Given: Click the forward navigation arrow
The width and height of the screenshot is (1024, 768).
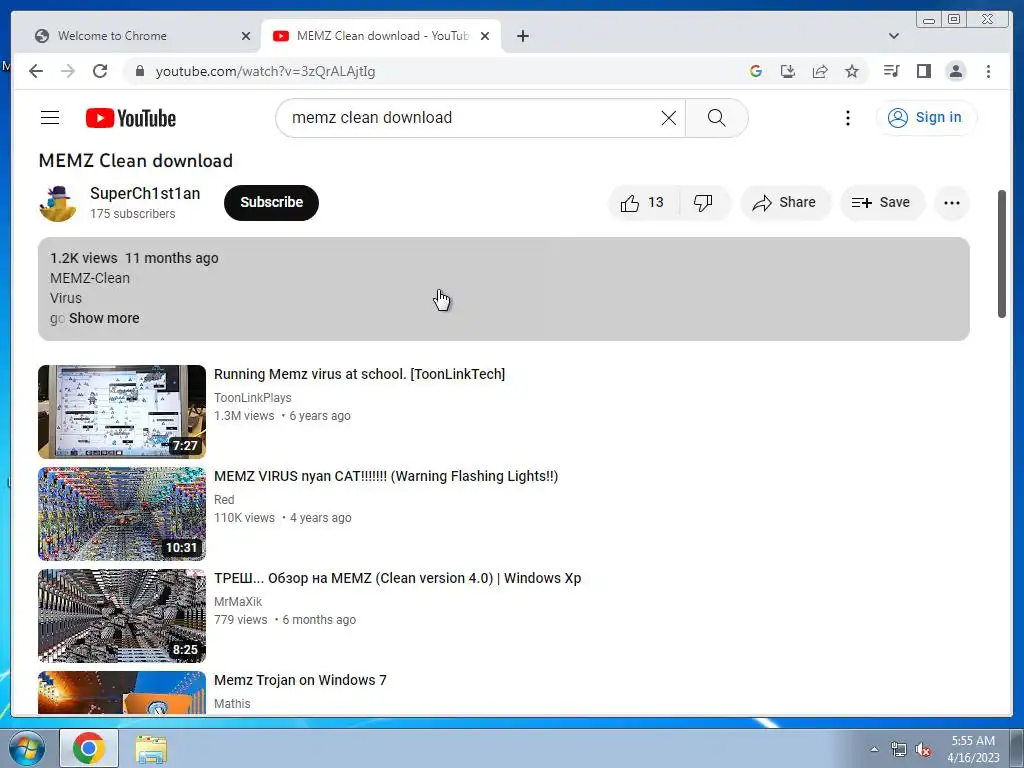Looking at the screenshot, I should pos(68,71).
